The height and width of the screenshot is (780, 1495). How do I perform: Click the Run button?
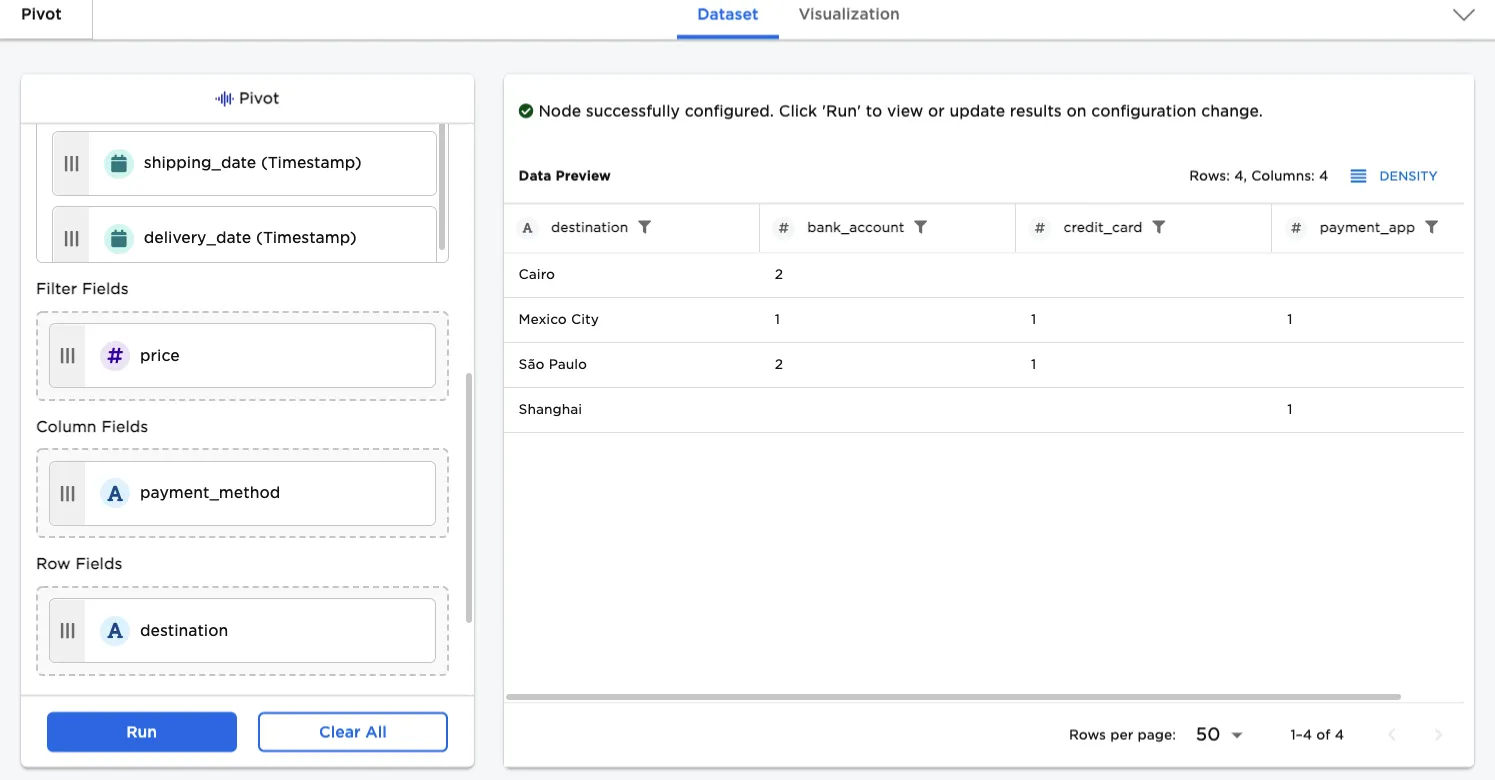click(x=141, y=731)
